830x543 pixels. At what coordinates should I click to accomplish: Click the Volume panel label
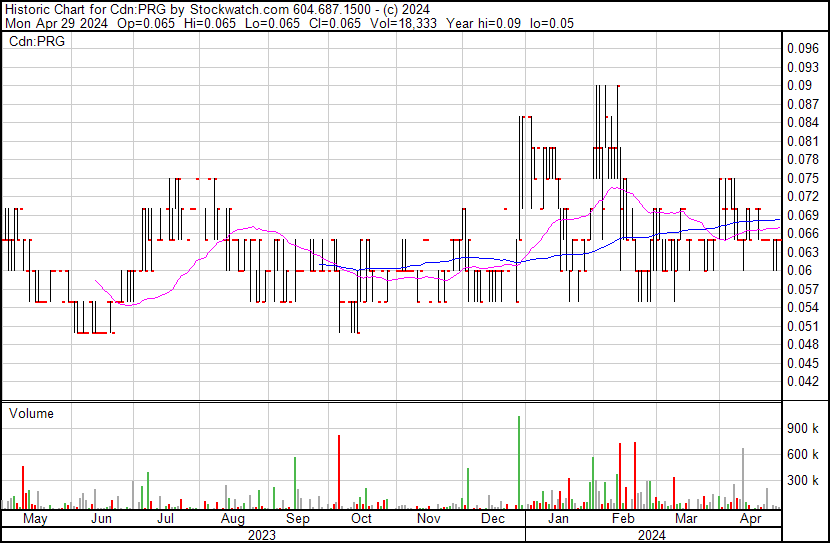pos(31,413)
